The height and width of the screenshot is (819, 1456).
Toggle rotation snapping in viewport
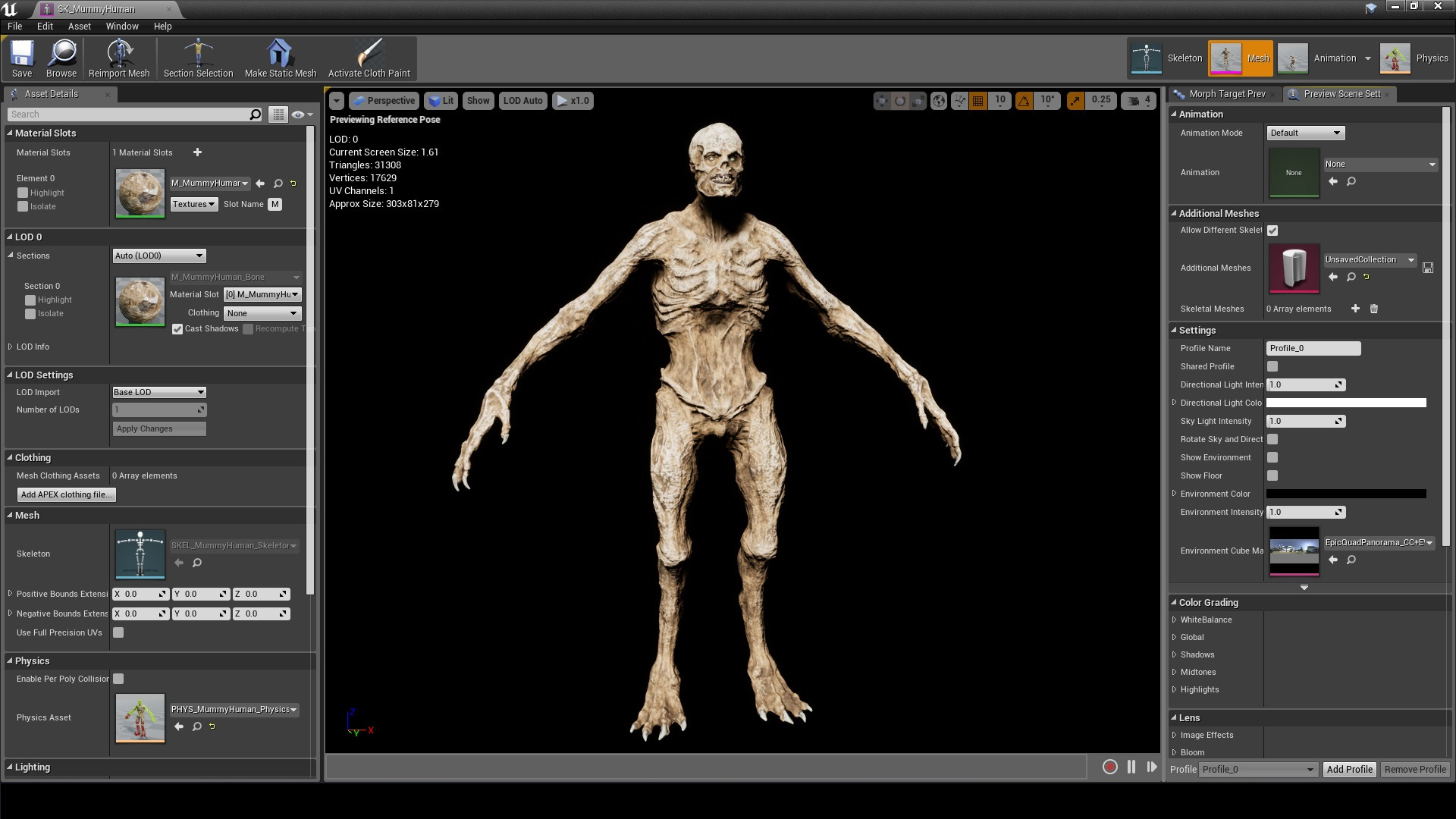click(1024, 101)
